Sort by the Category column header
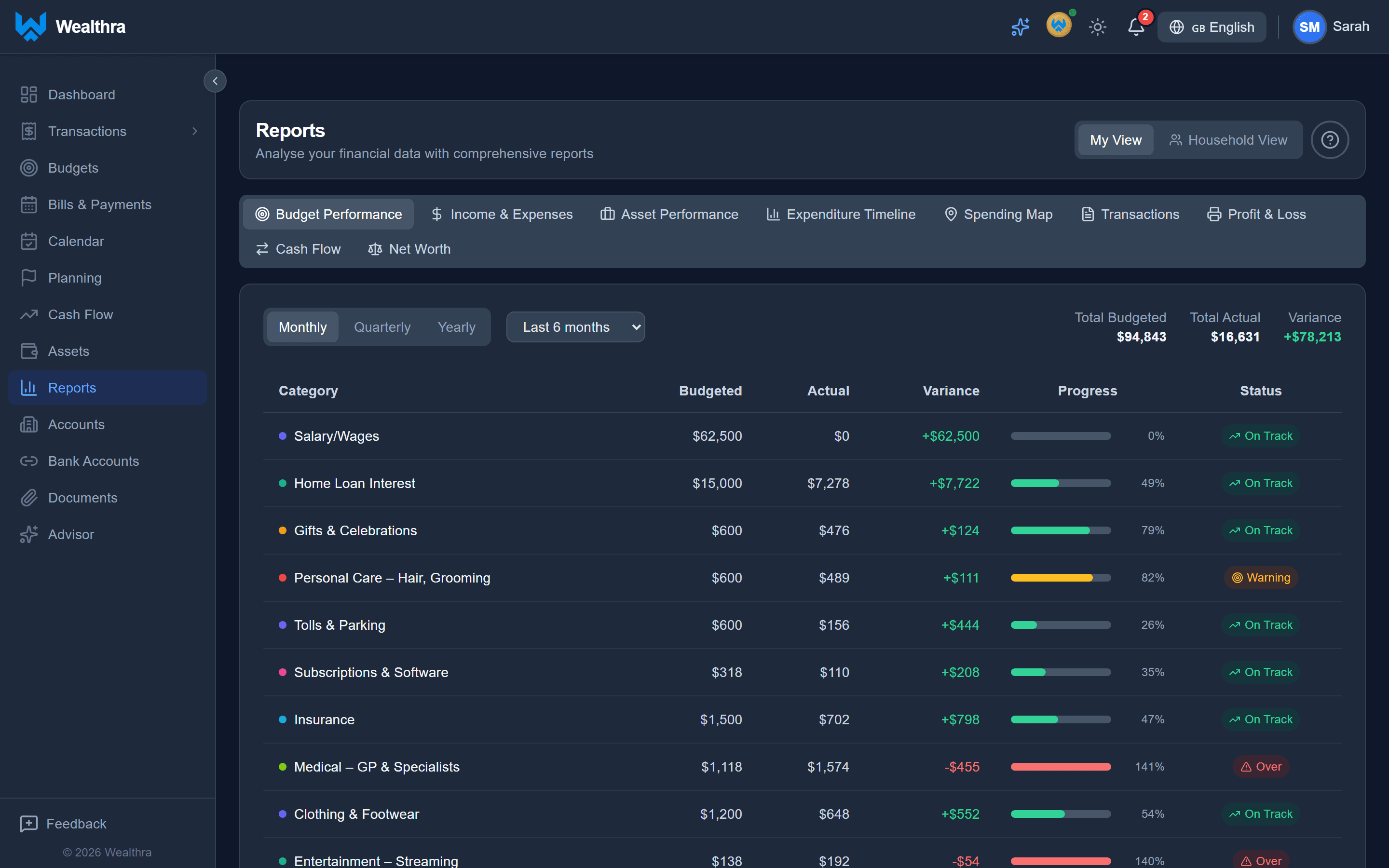The image size is (1389, 868). coord(308,391)
